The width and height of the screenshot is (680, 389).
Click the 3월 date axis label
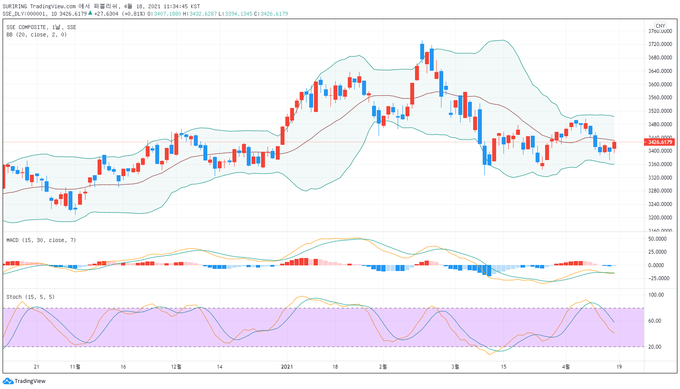pyautogui.click(x=455, y=367)
